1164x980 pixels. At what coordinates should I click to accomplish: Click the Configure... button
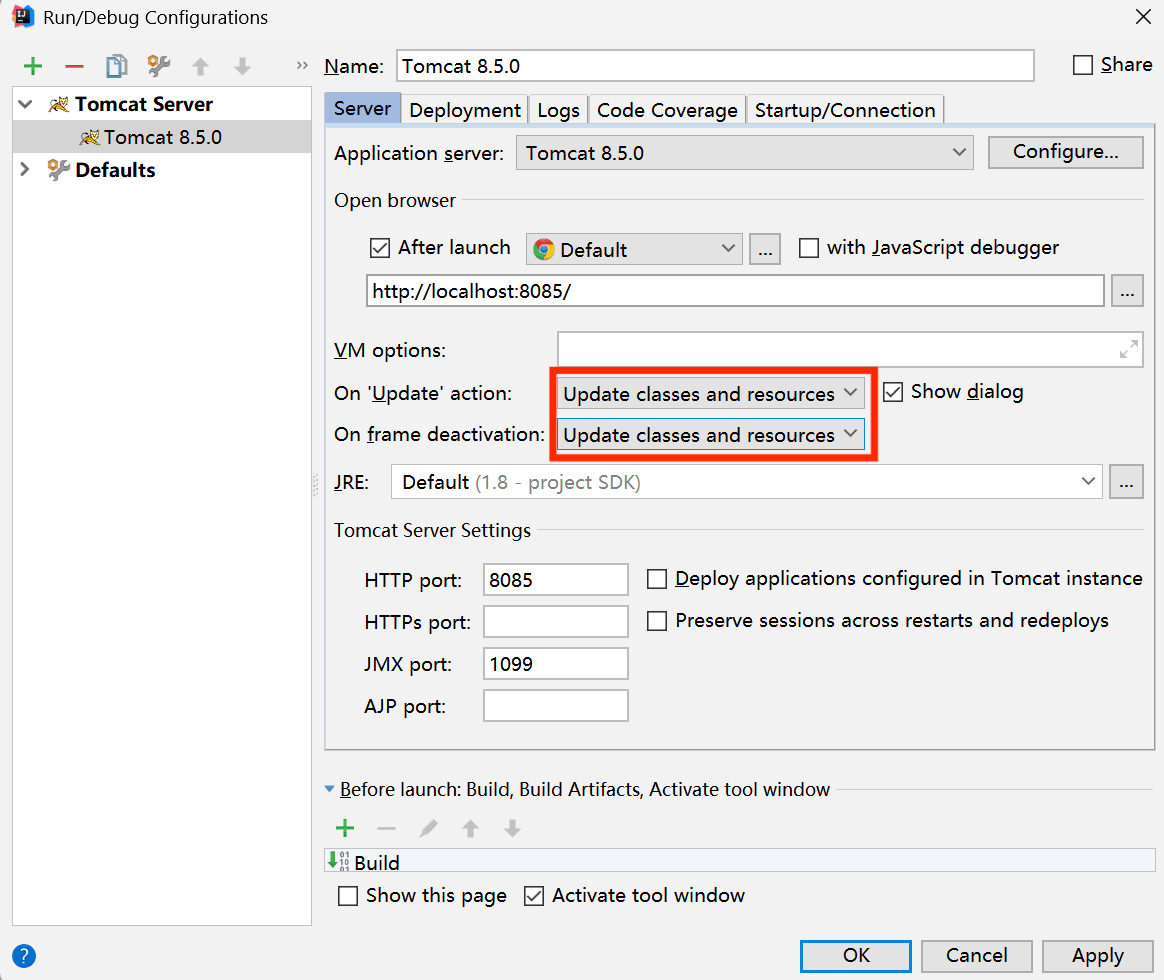(1065, 152)
